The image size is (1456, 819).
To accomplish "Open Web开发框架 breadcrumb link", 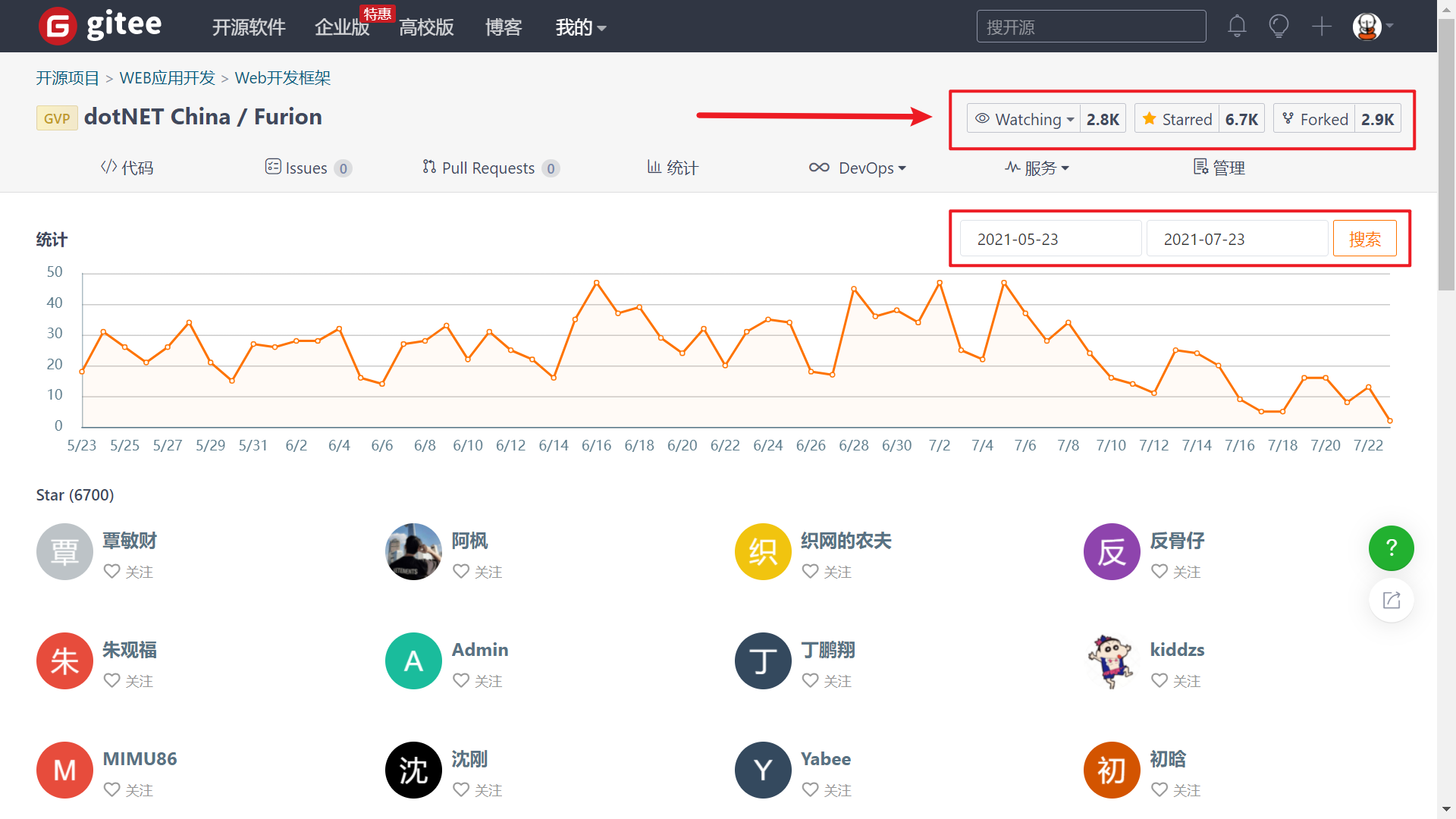I will pyautogui.click(x=282, y=78).
